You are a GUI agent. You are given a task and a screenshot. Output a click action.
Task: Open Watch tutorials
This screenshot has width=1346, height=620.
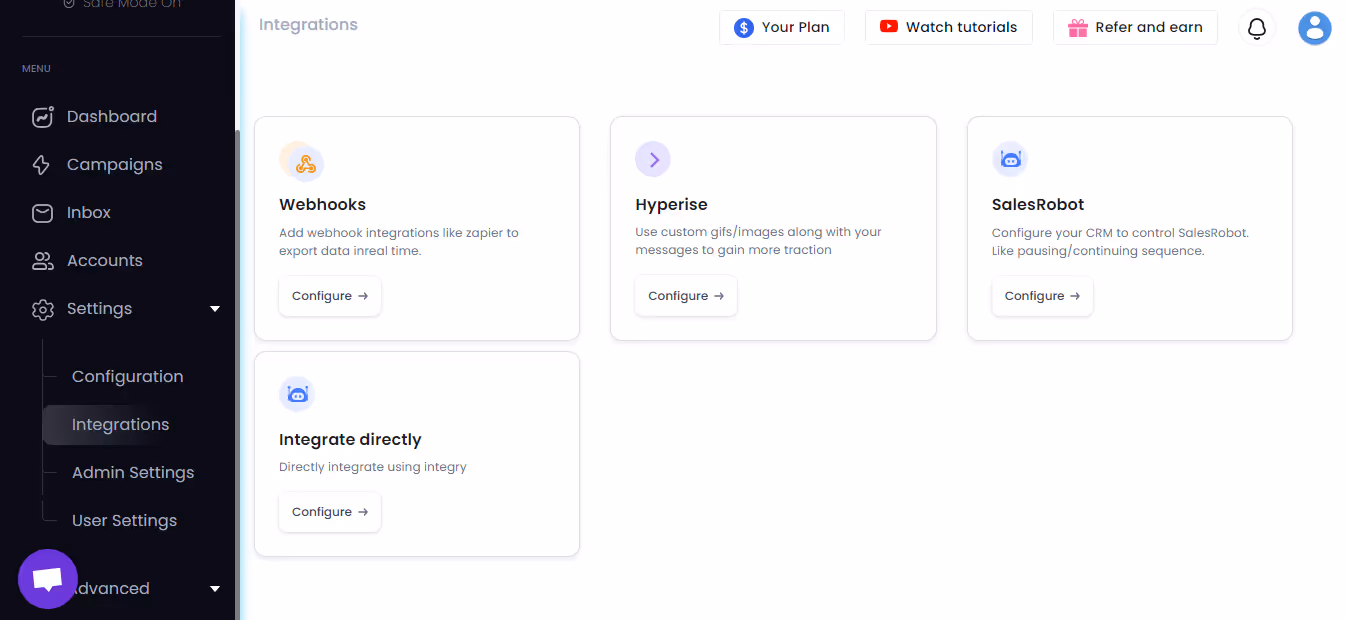tap(948, 27)
